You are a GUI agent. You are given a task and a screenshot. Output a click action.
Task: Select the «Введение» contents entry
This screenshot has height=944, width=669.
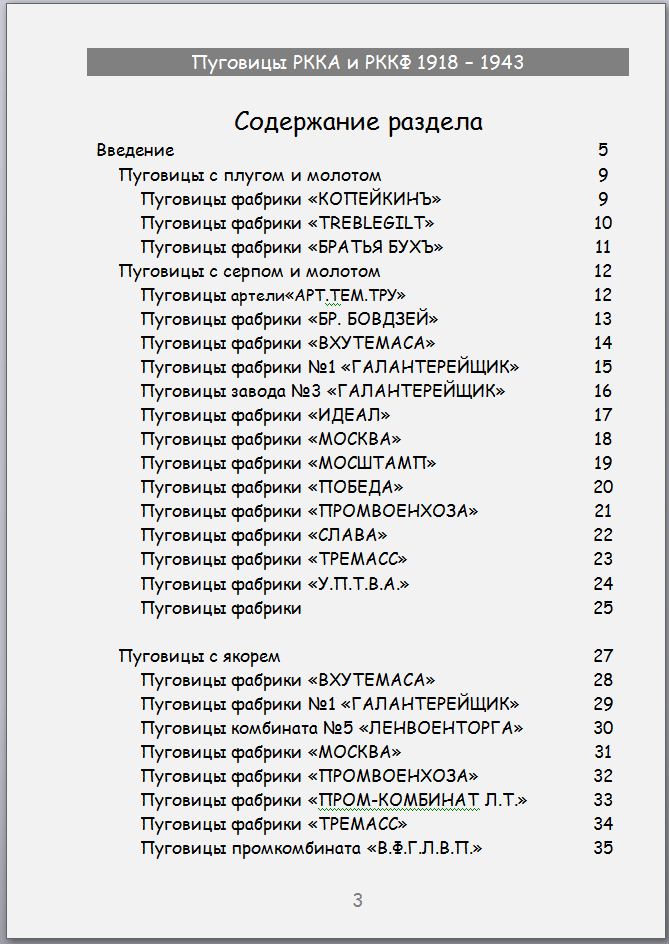(x=135, y=150)
